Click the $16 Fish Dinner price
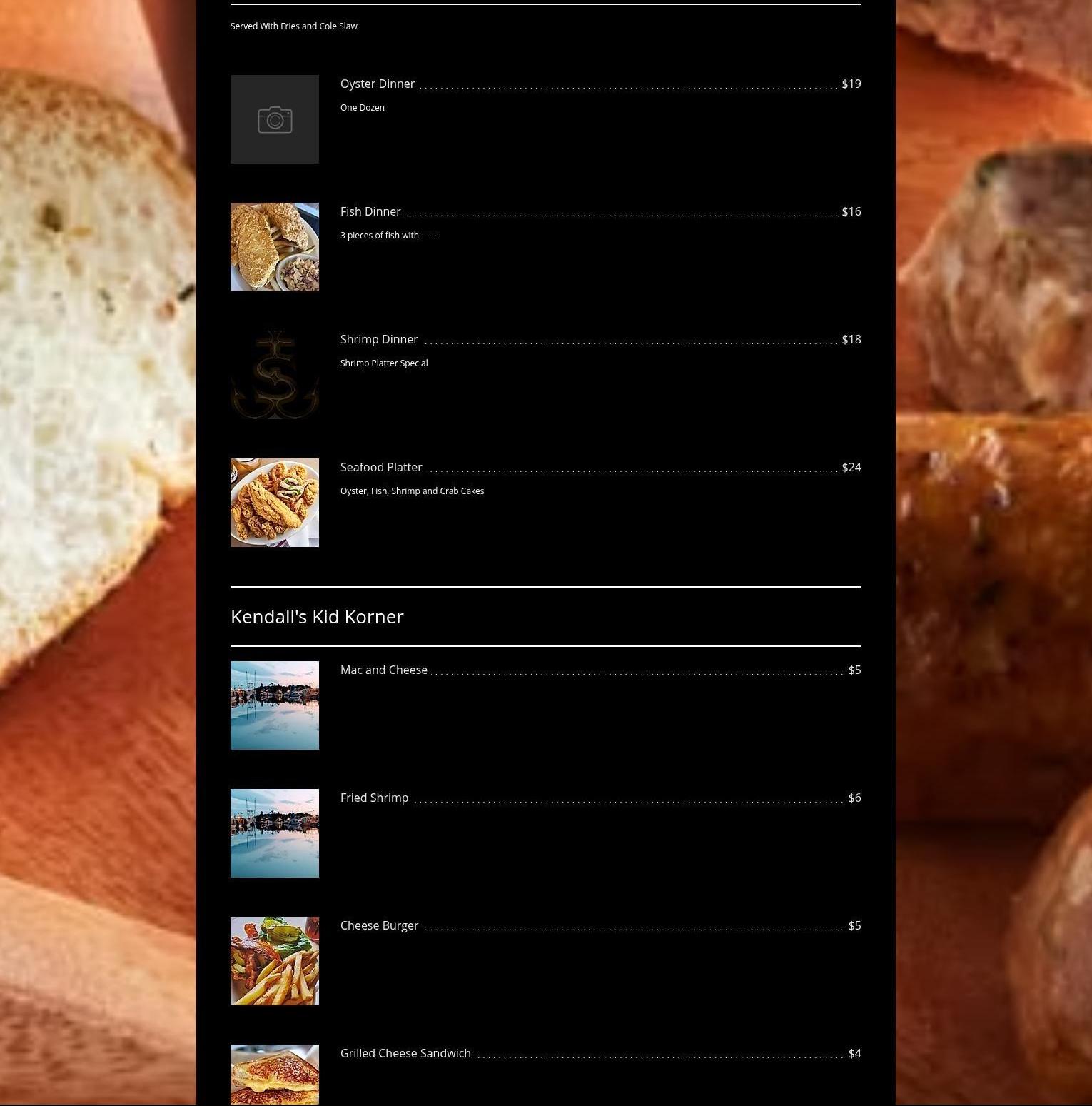 pyautogui.click(x=851, y=211)
